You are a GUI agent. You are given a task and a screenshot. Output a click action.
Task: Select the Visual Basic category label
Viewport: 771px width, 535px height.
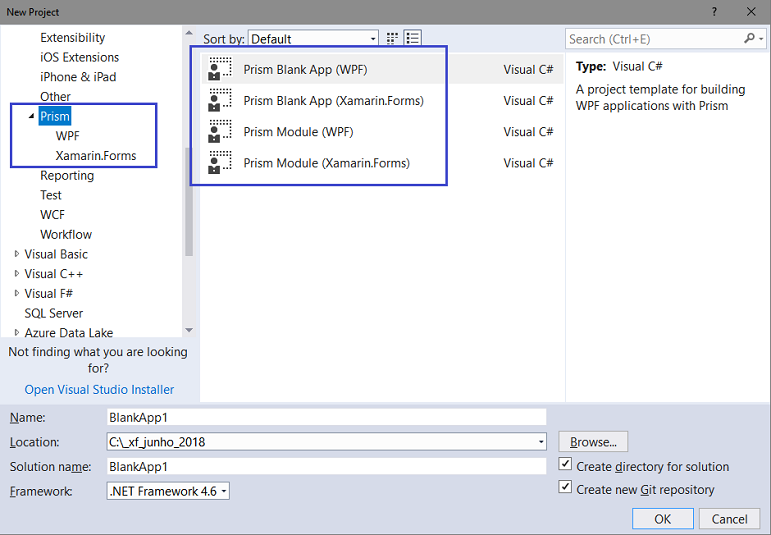click(x=56, y=254)
